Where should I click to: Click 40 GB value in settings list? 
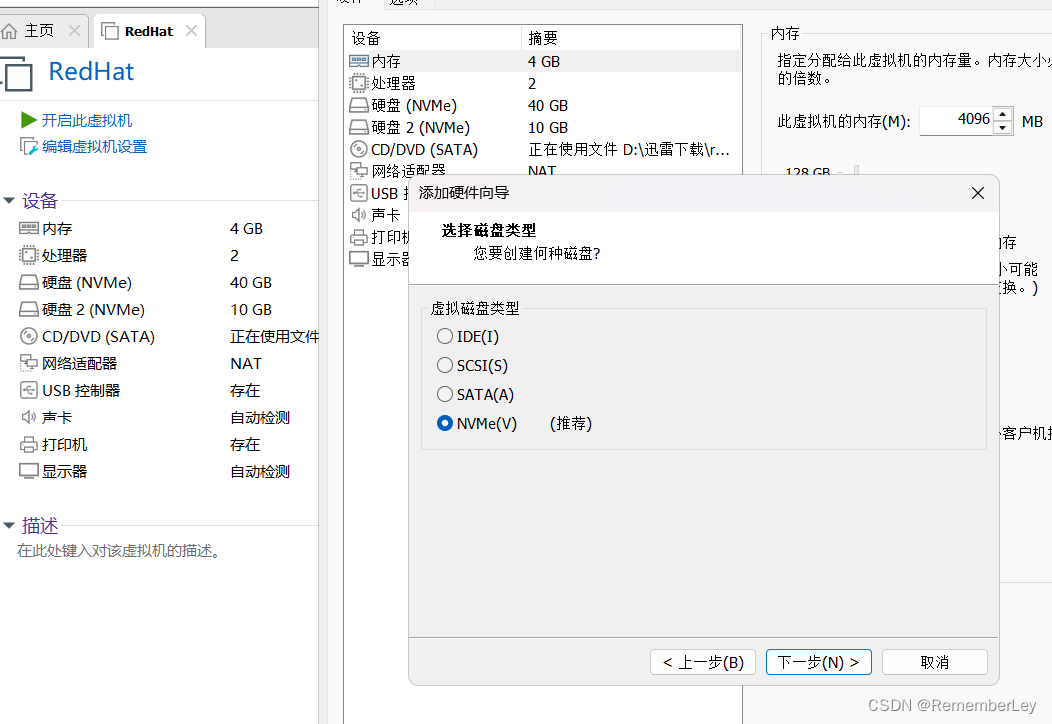coord(548,105)
